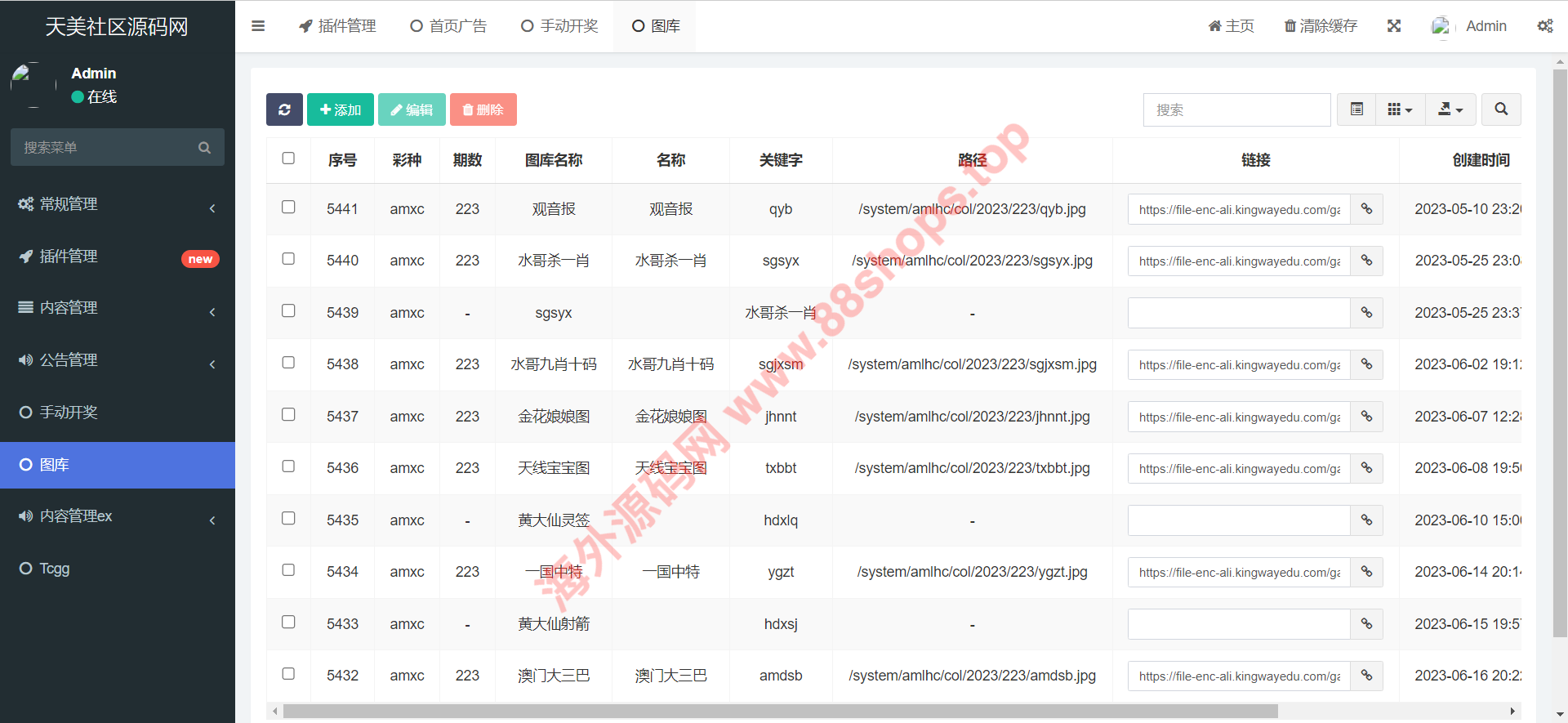
Task: Open the settings gears icon at top right
Action: point(1545,26)
